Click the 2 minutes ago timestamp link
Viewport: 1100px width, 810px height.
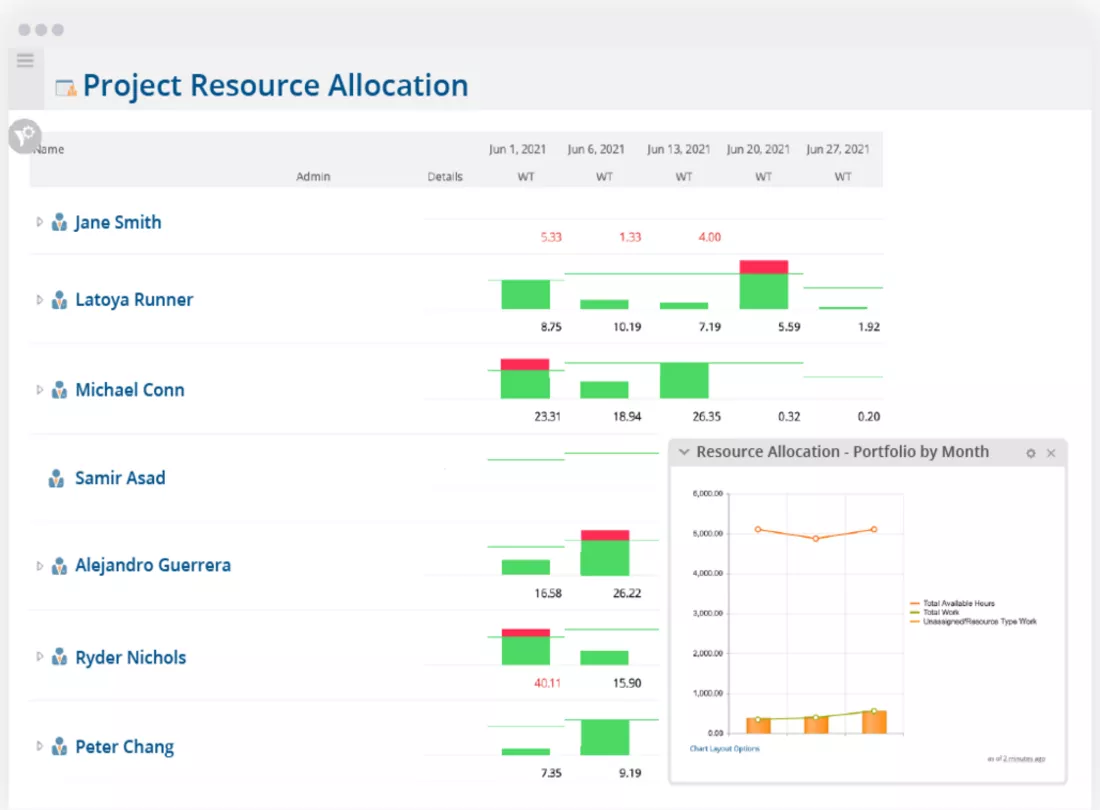pos(1021,760)
